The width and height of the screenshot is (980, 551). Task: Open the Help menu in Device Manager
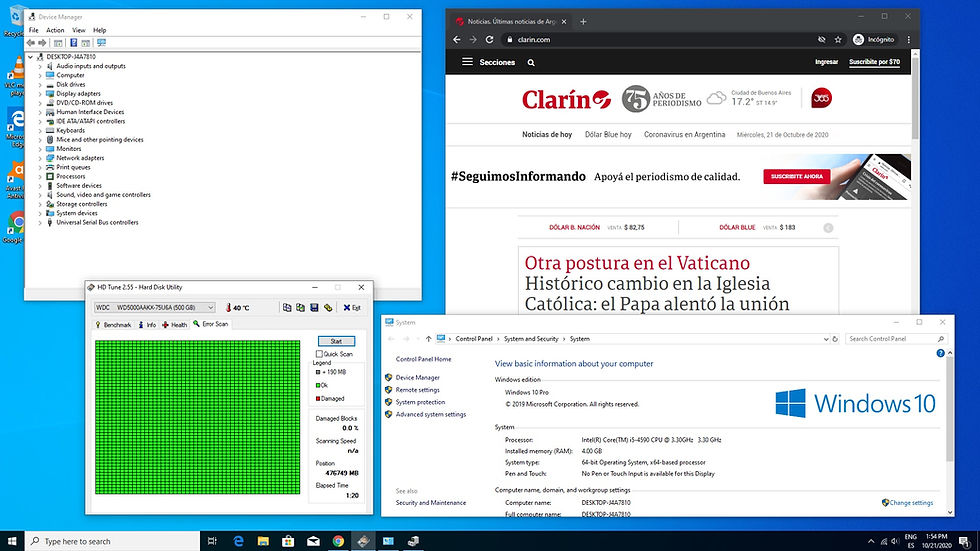click(x=100, y=30)
